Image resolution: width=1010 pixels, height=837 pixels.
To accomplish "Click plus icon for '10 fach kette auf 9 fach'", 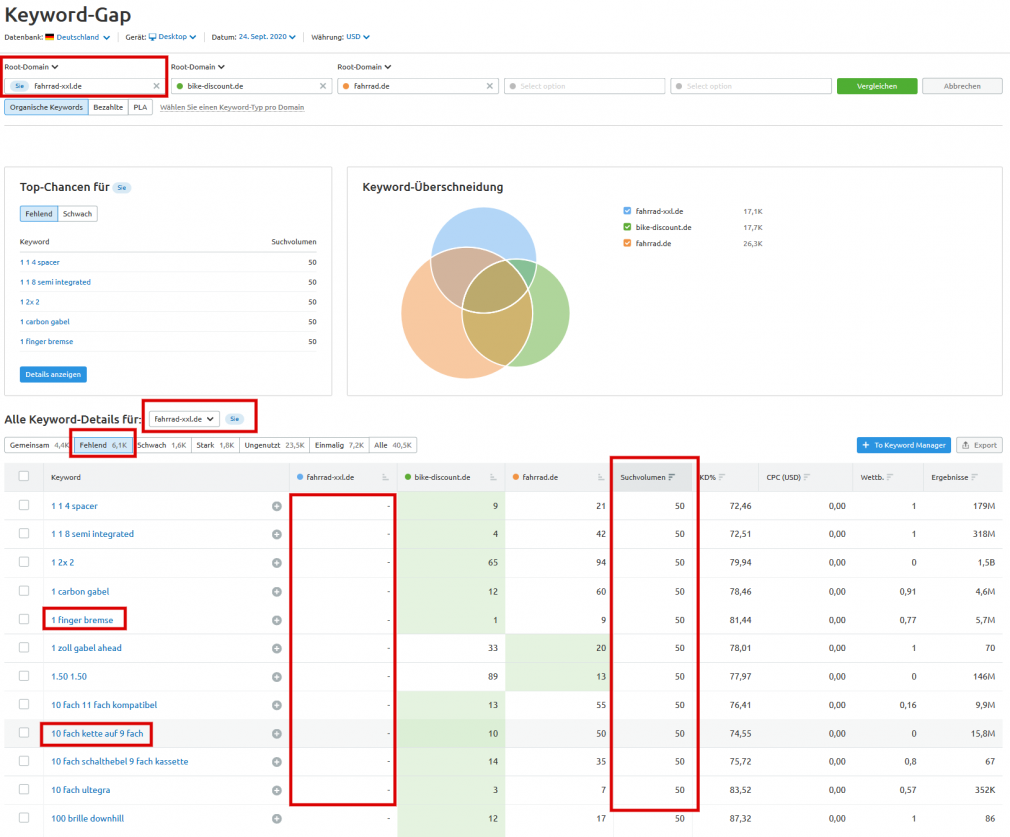I will pos(276,733).
